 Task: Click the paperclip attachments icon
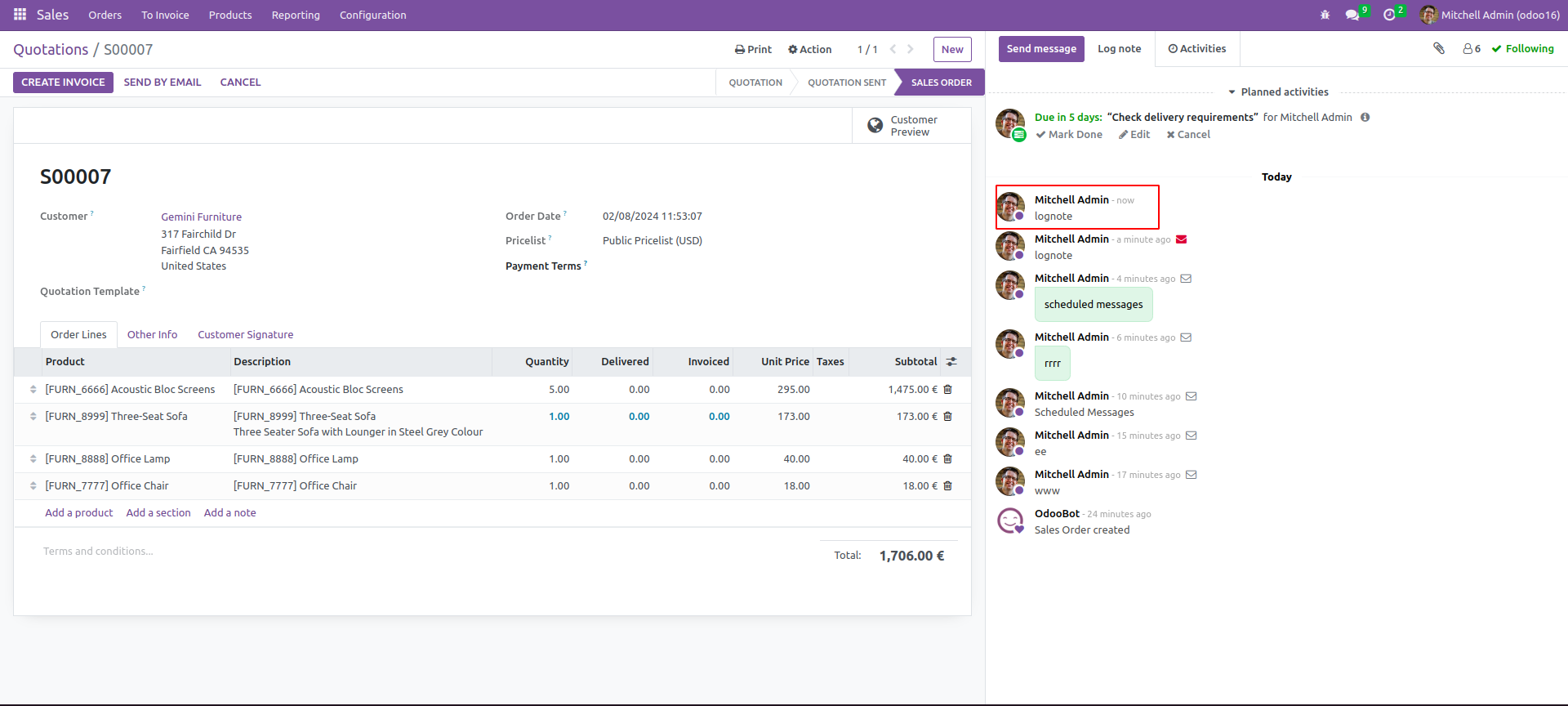pos(1439,49)
